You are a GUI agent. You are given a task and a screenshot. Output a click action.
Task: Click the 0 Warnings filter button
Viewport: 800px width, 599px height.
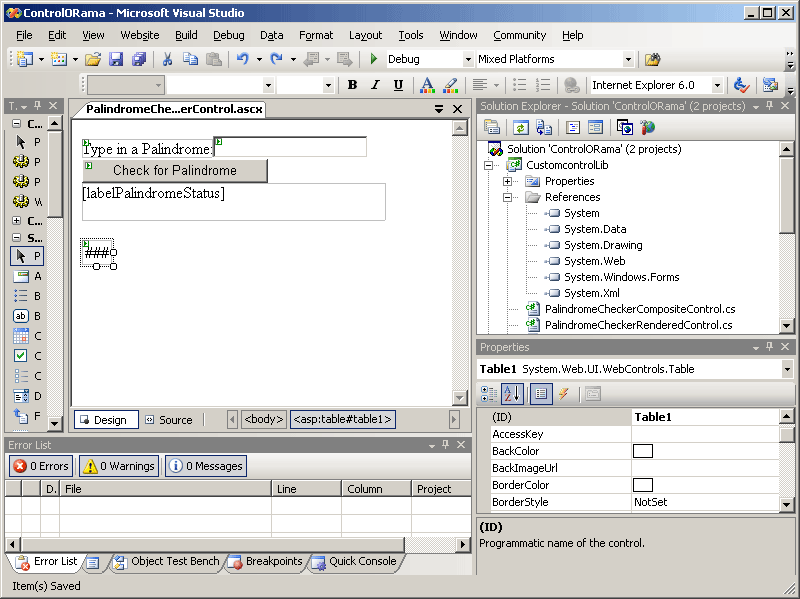pos(118,466)
